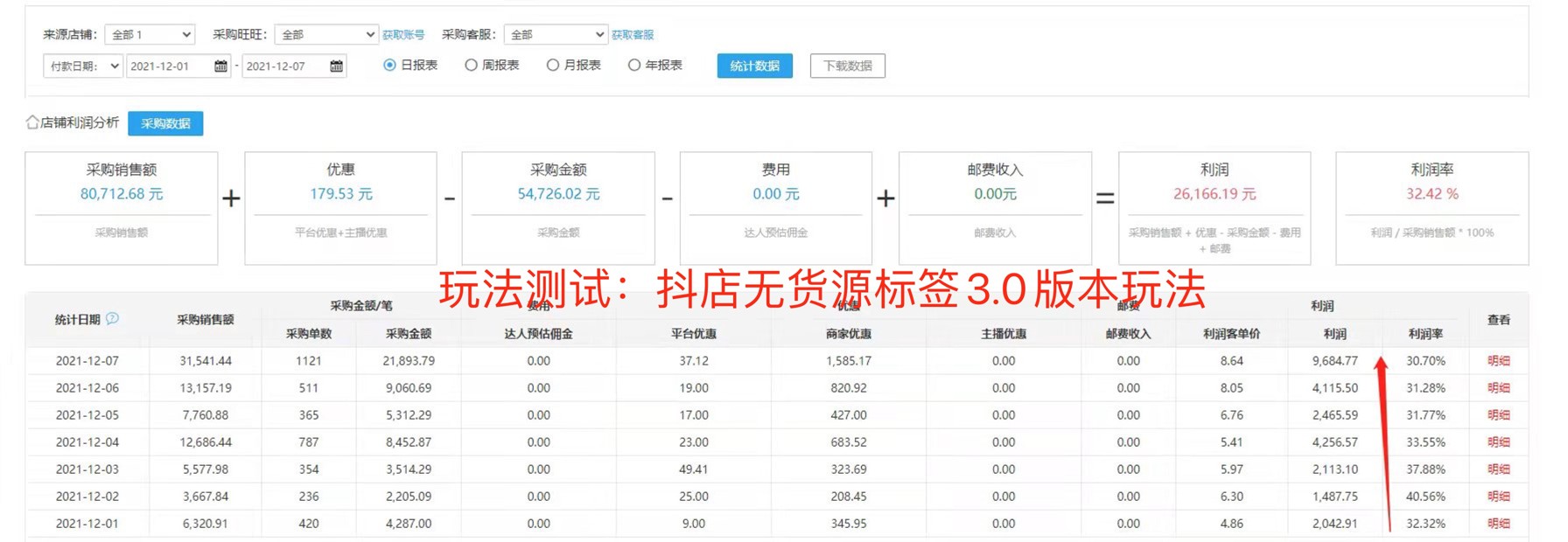Open 付款日期 type dropdown

point(83,66)
